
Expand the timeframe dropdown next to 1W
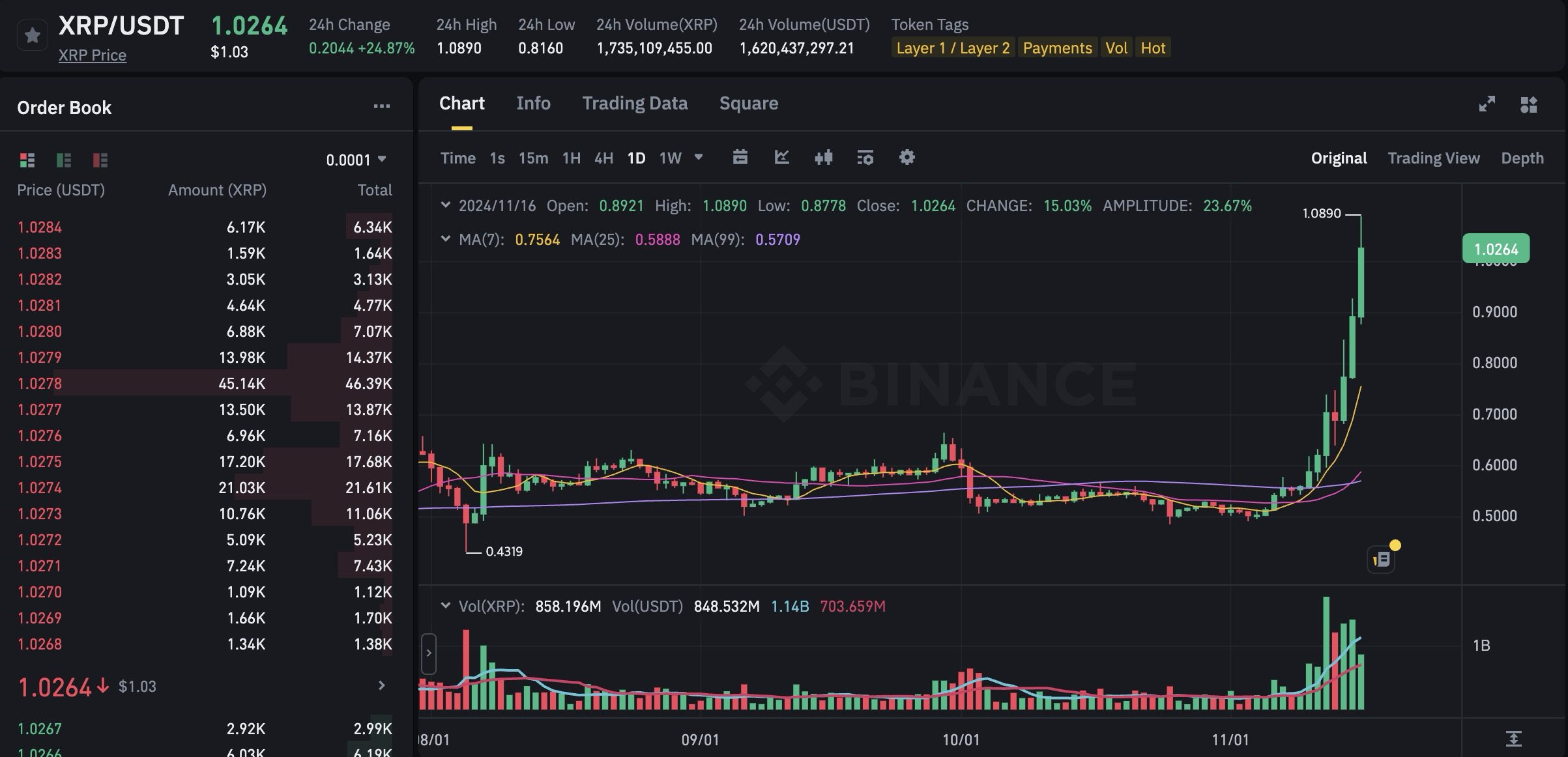pos(698,158)
